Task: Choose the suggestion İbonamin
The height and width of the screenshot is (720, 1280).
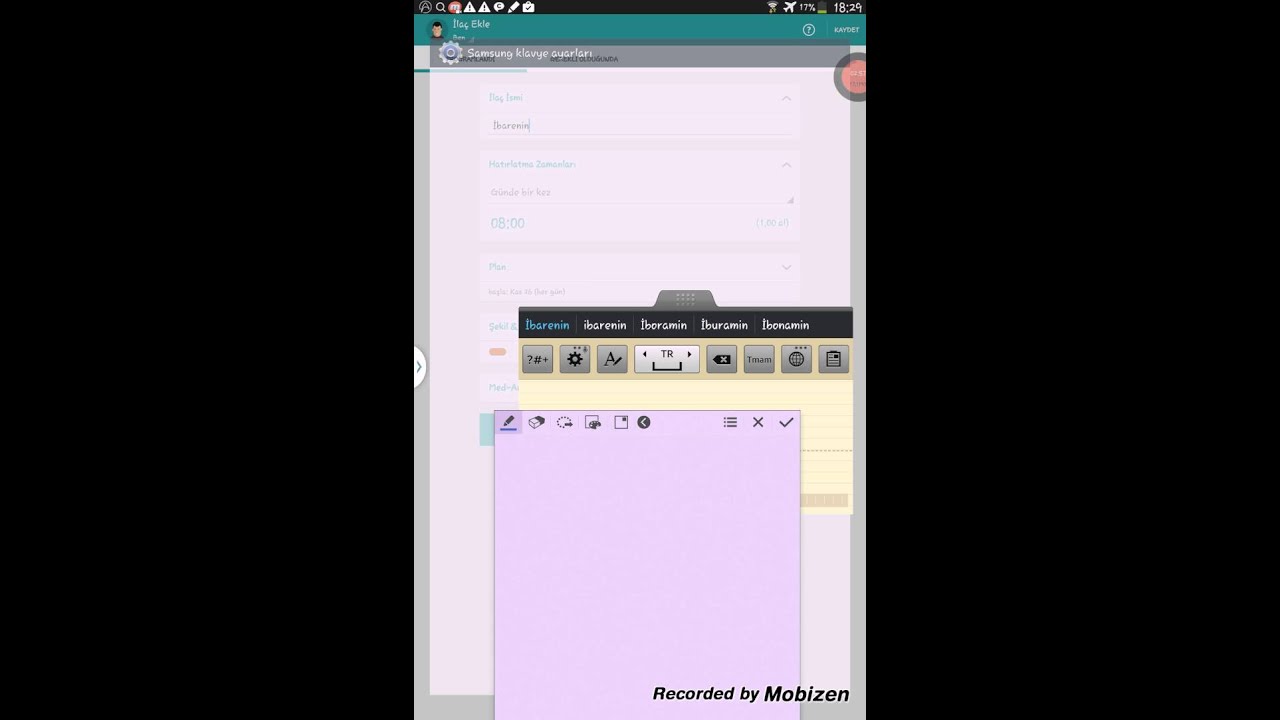Action: 785,325
